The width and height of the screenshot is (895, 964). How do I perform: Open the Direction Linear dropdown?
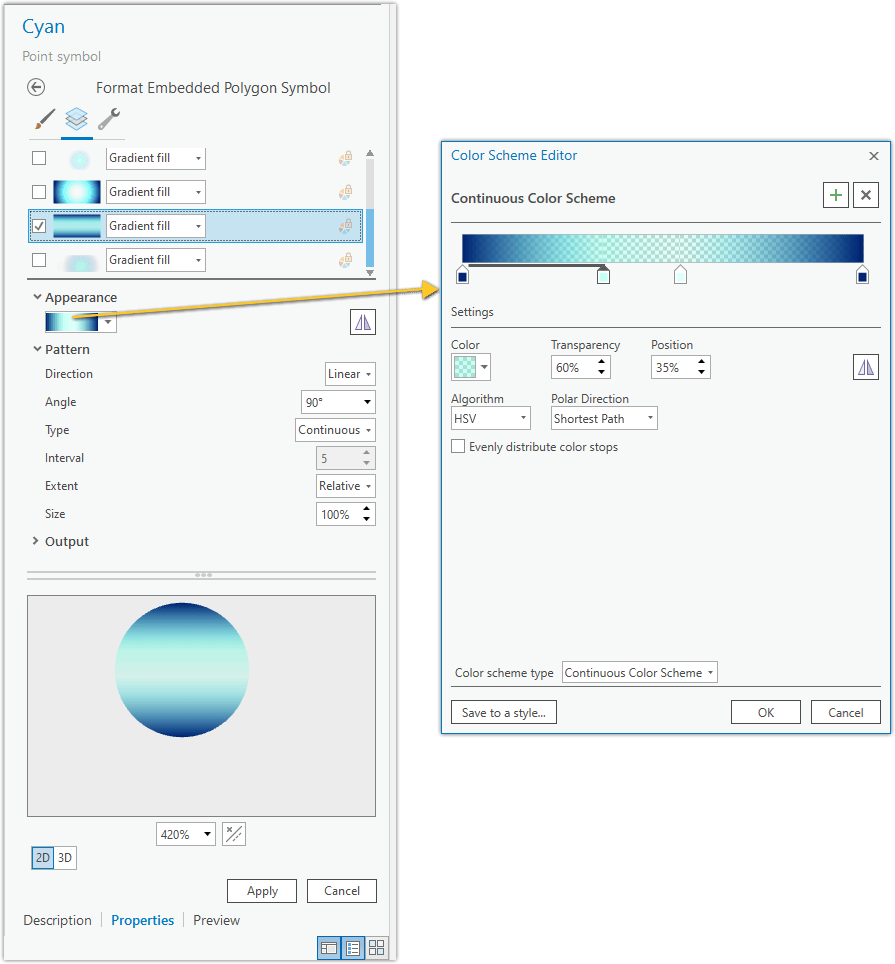coord(350,374)
